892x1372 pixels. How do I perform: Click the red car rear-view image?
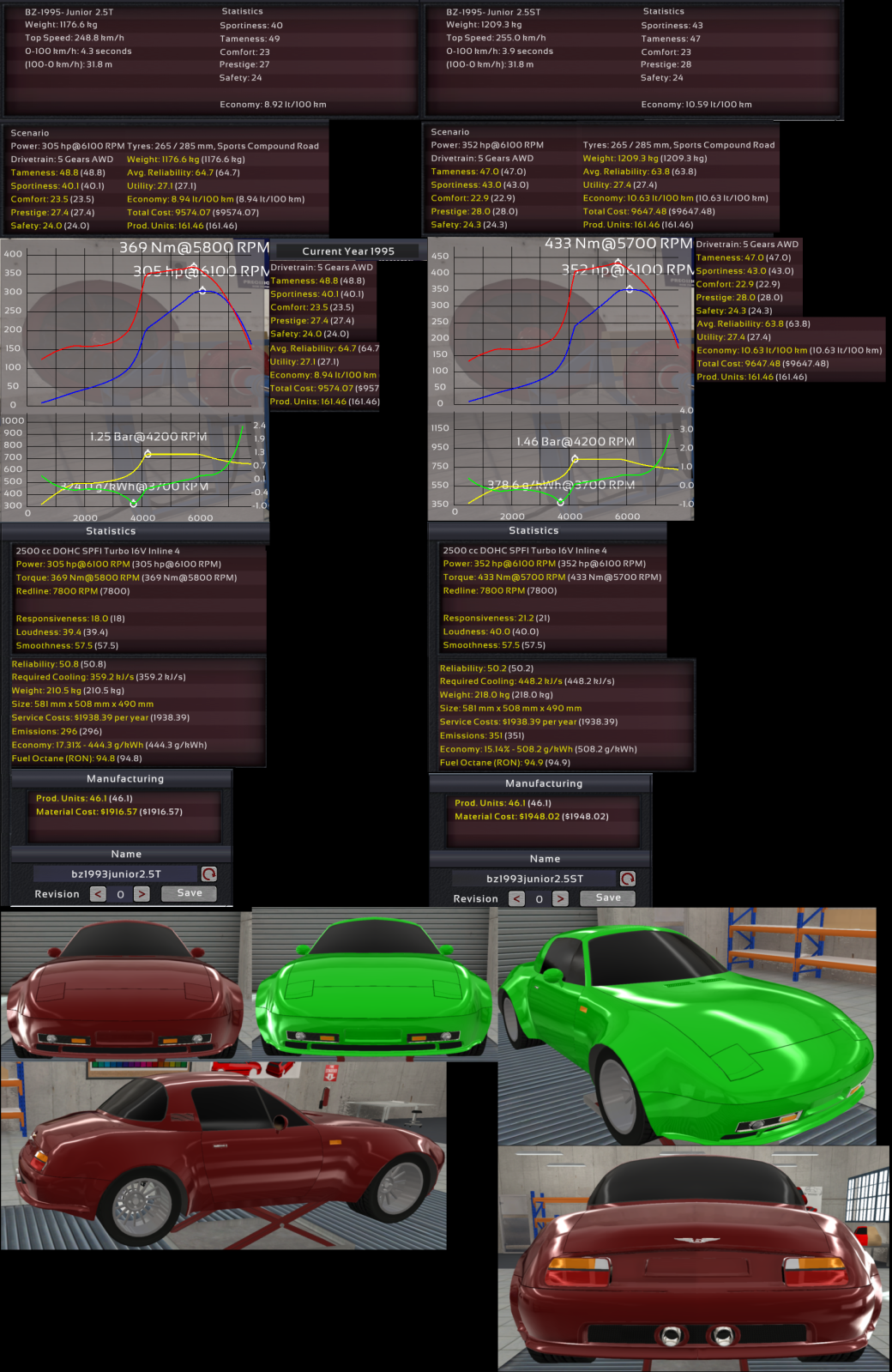coord(693,1259)
